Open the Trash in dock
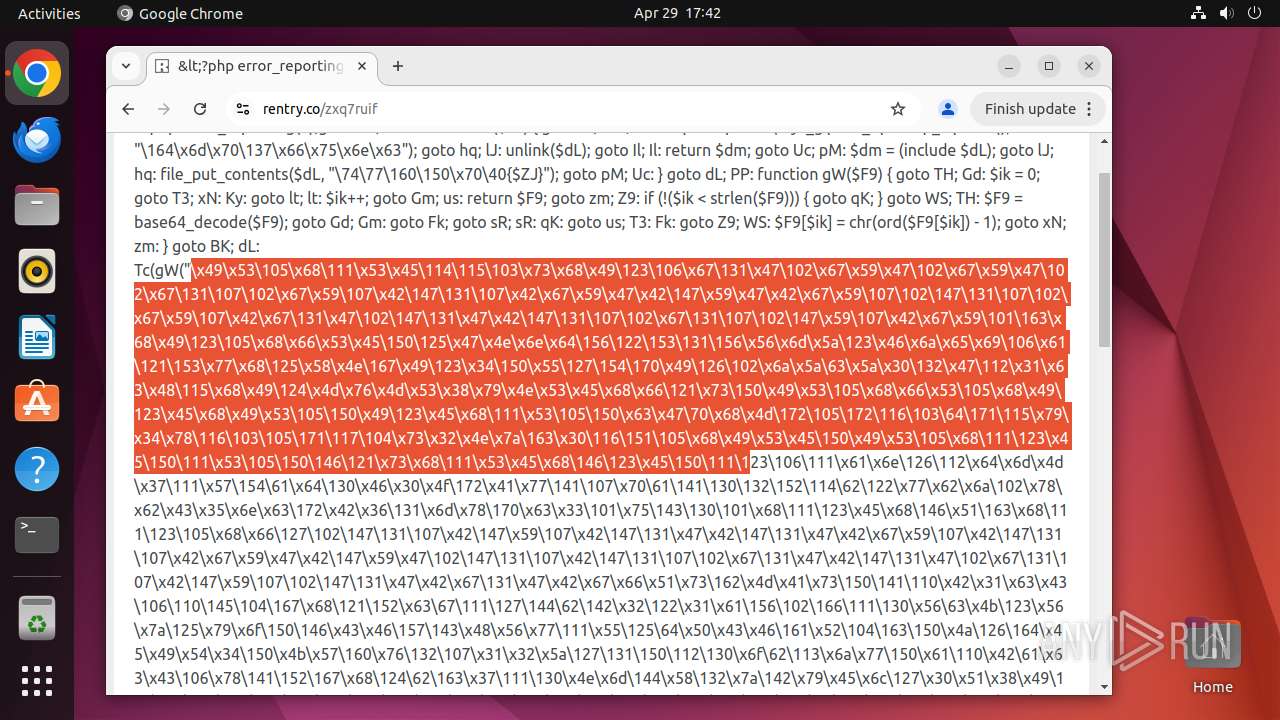 click(37, 618)
